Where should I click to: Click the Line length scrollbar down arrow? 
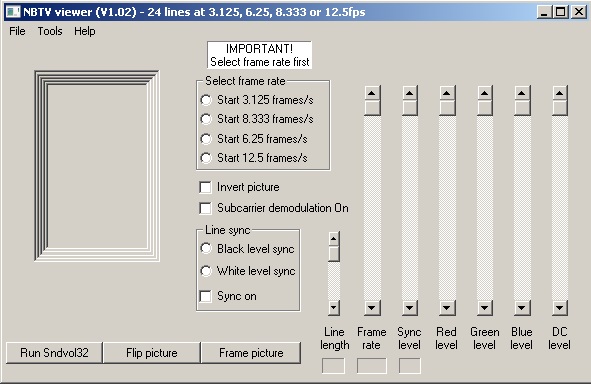pos(334,308)
